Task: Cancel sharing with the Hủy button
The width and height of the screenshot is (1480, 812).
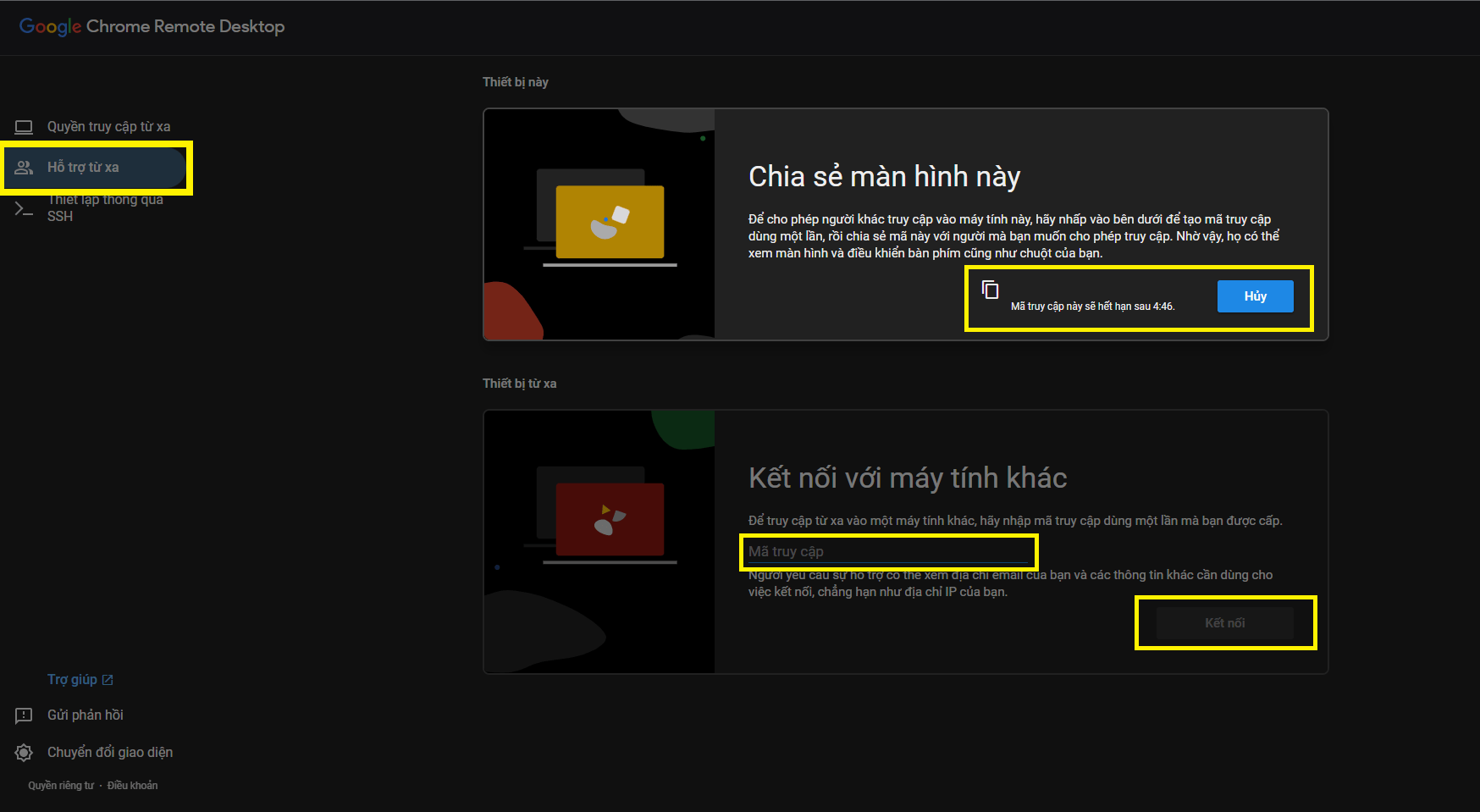Action: 1256,296
